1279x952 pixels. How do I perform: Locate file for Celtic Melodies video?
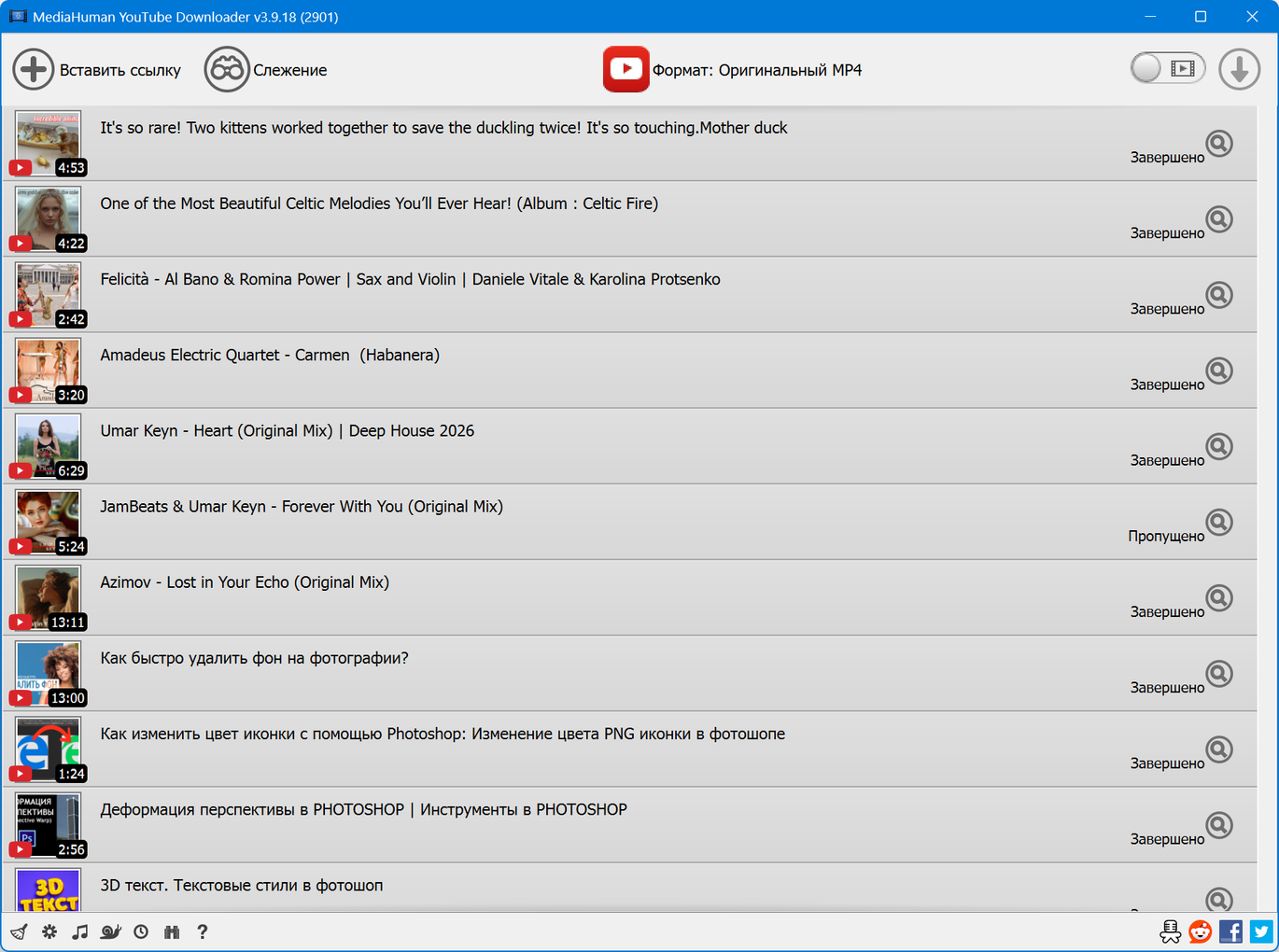(x=1219, y=219)
